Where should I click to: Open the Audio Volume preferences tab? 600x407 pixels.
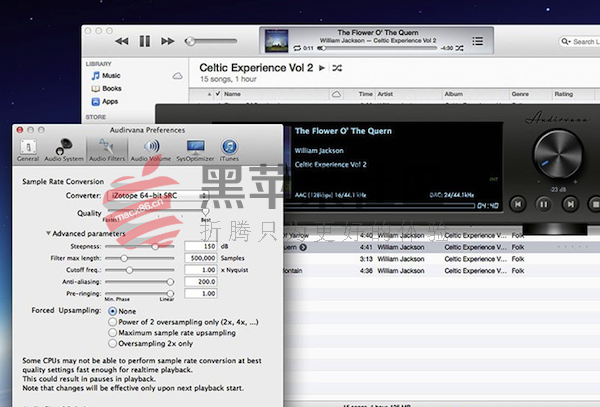point(151,150)
